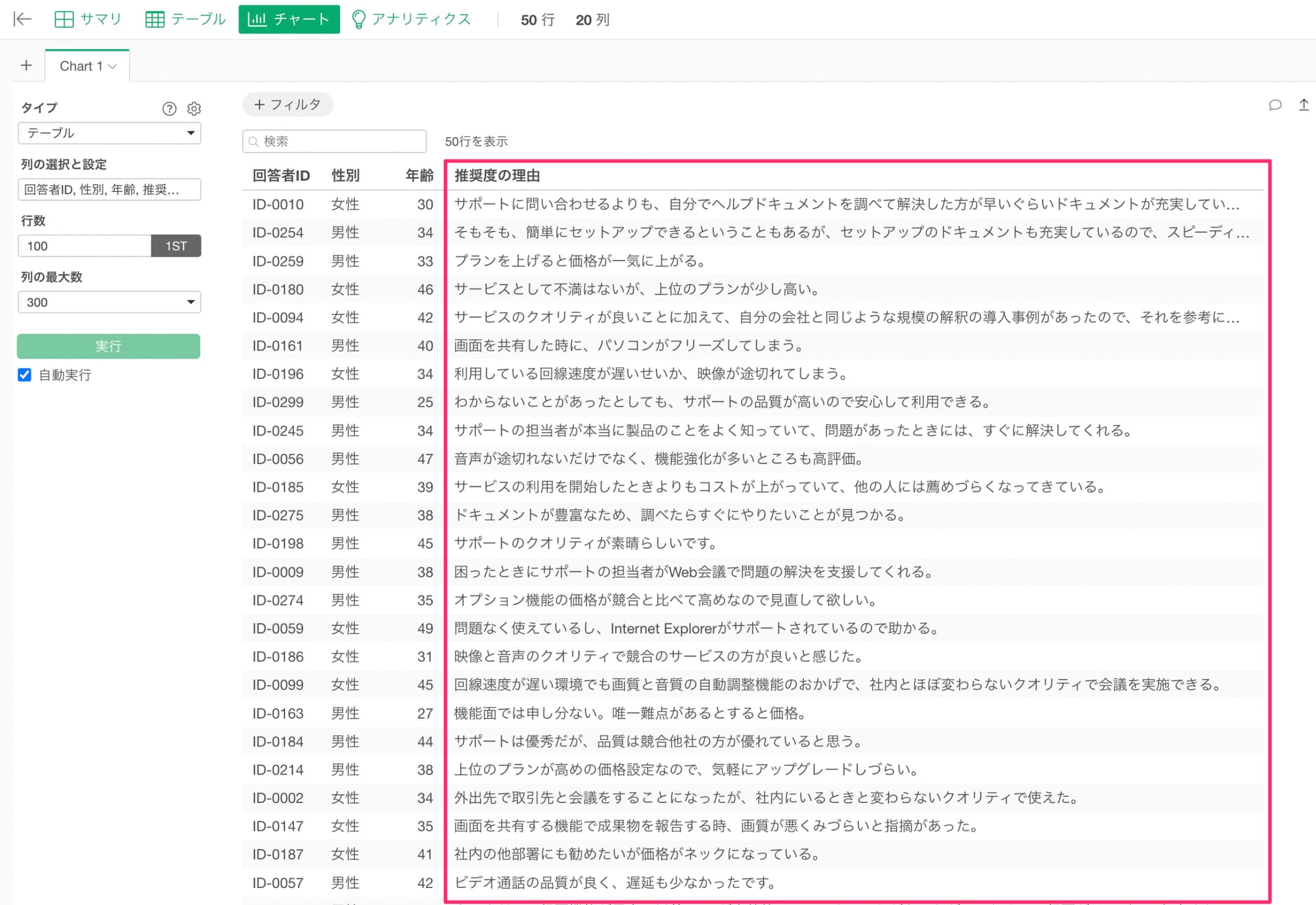Click the 推奨度の理由 column header
This screenshot has width=1316, height=905.
(497, 175)
